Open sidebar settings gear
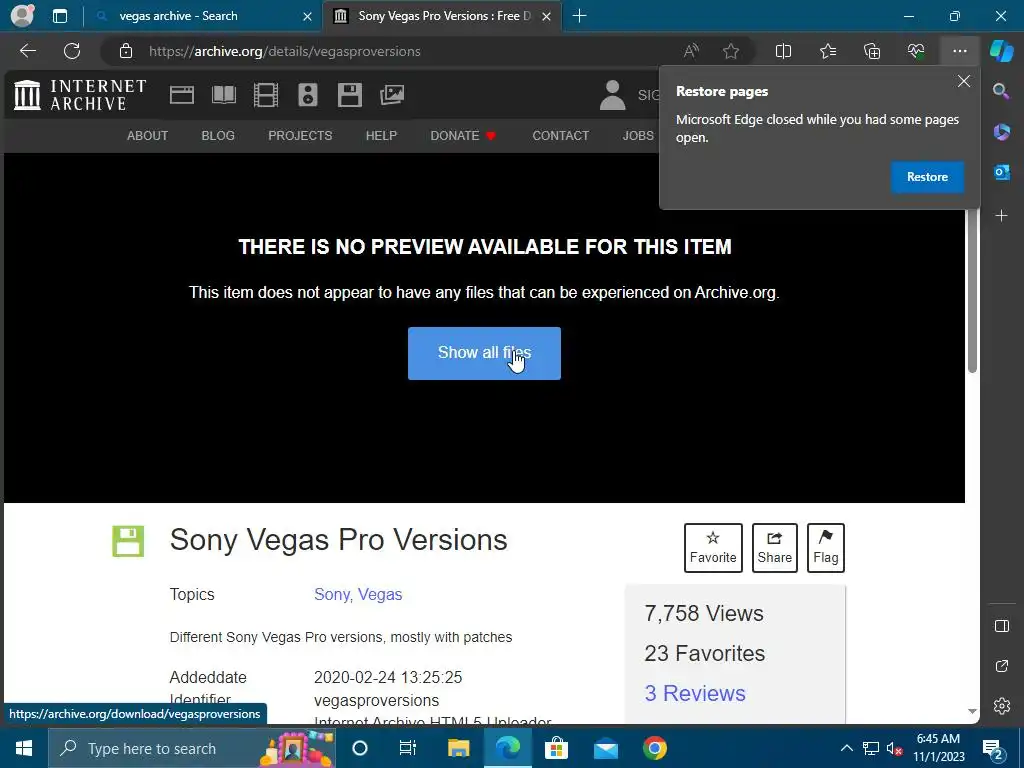 pyautogui.click(x=1002, y=706)
